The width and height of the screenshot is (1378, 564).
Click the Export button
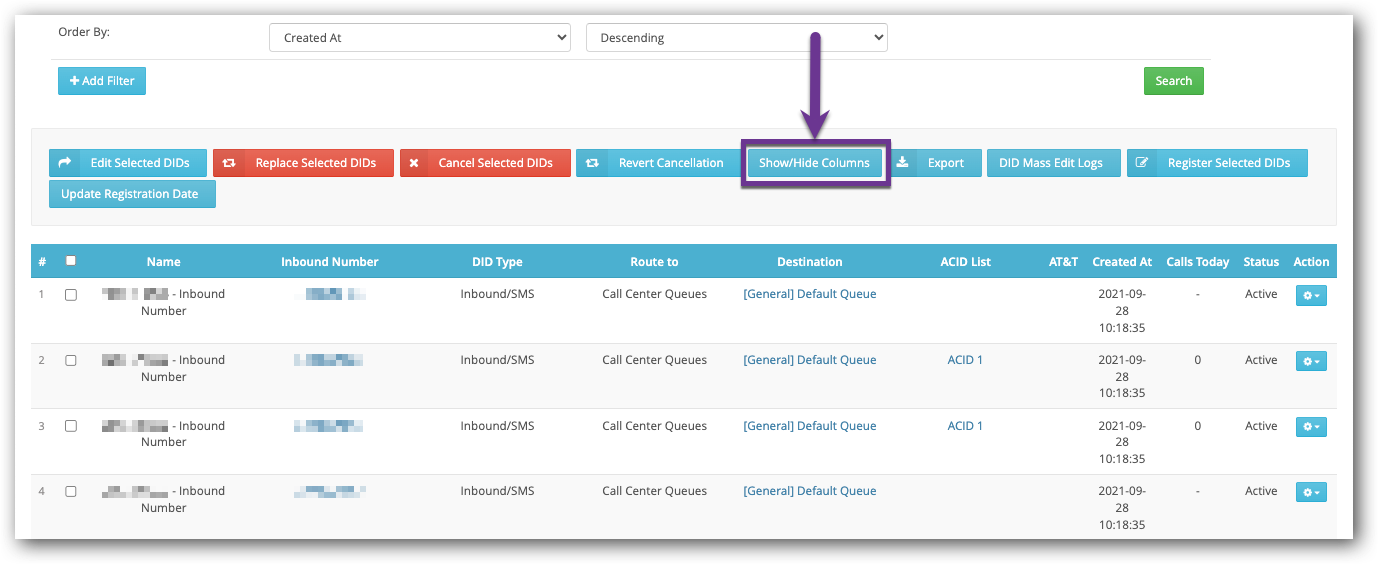point(935,163)
